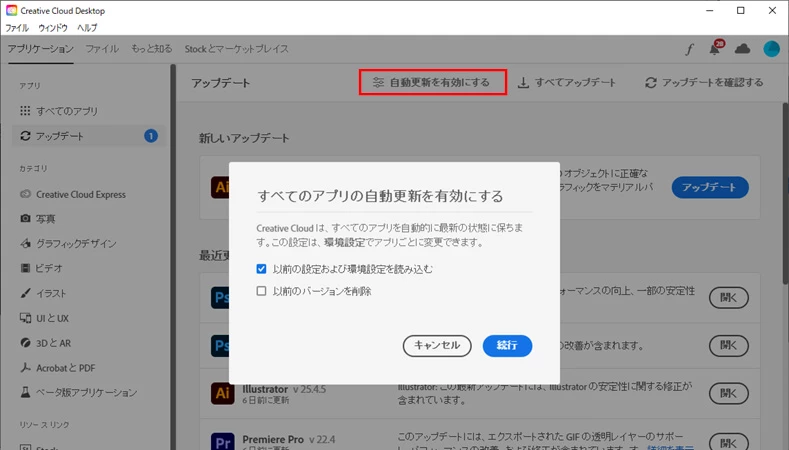The image size is (789, 450).
Task: Click the 新しいアップデート section heading
Action: click(244, 138)
